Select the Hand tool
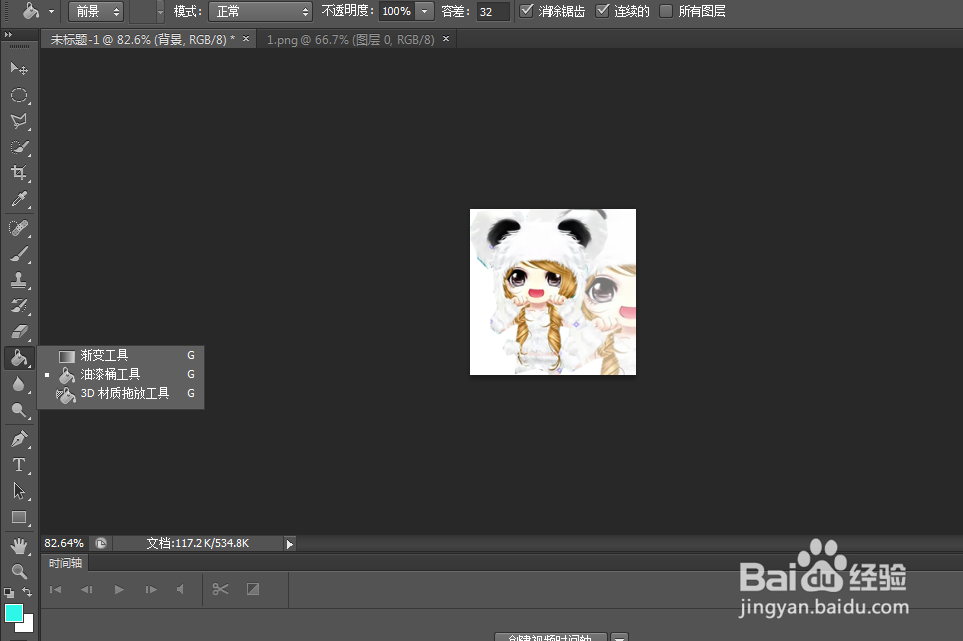 click(x=19, y=546)
